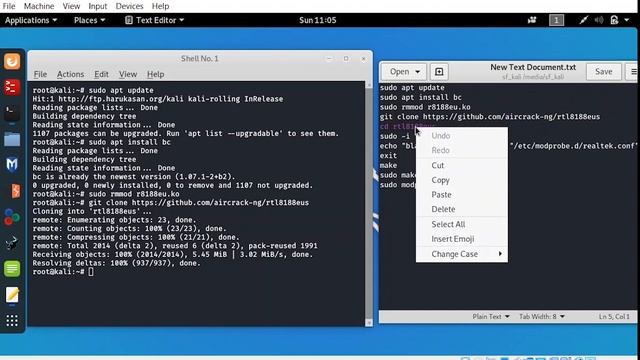The height and width of the screenshot is (360, 640).
Task: Open the green lined-paper icon in the dock
Action: point(12,269)
